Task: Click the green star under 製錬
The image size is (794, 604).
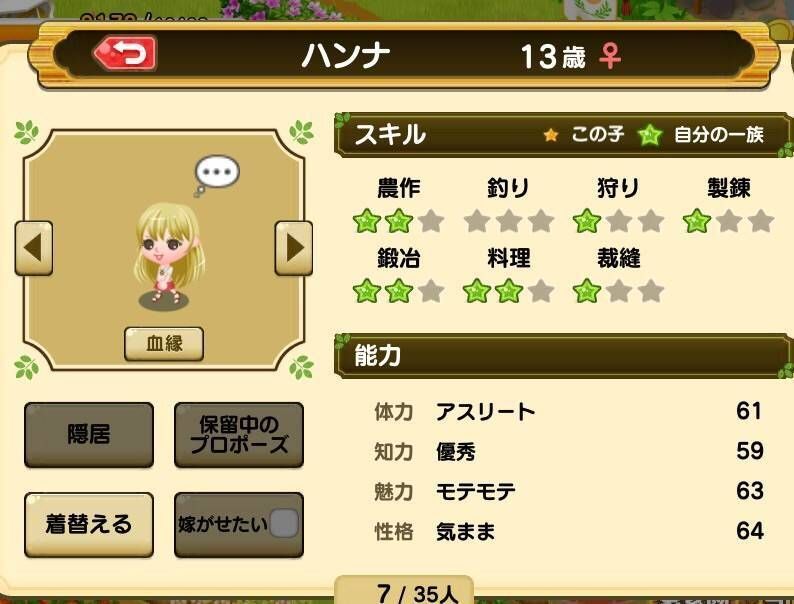Action: click(x=697, y=221)
